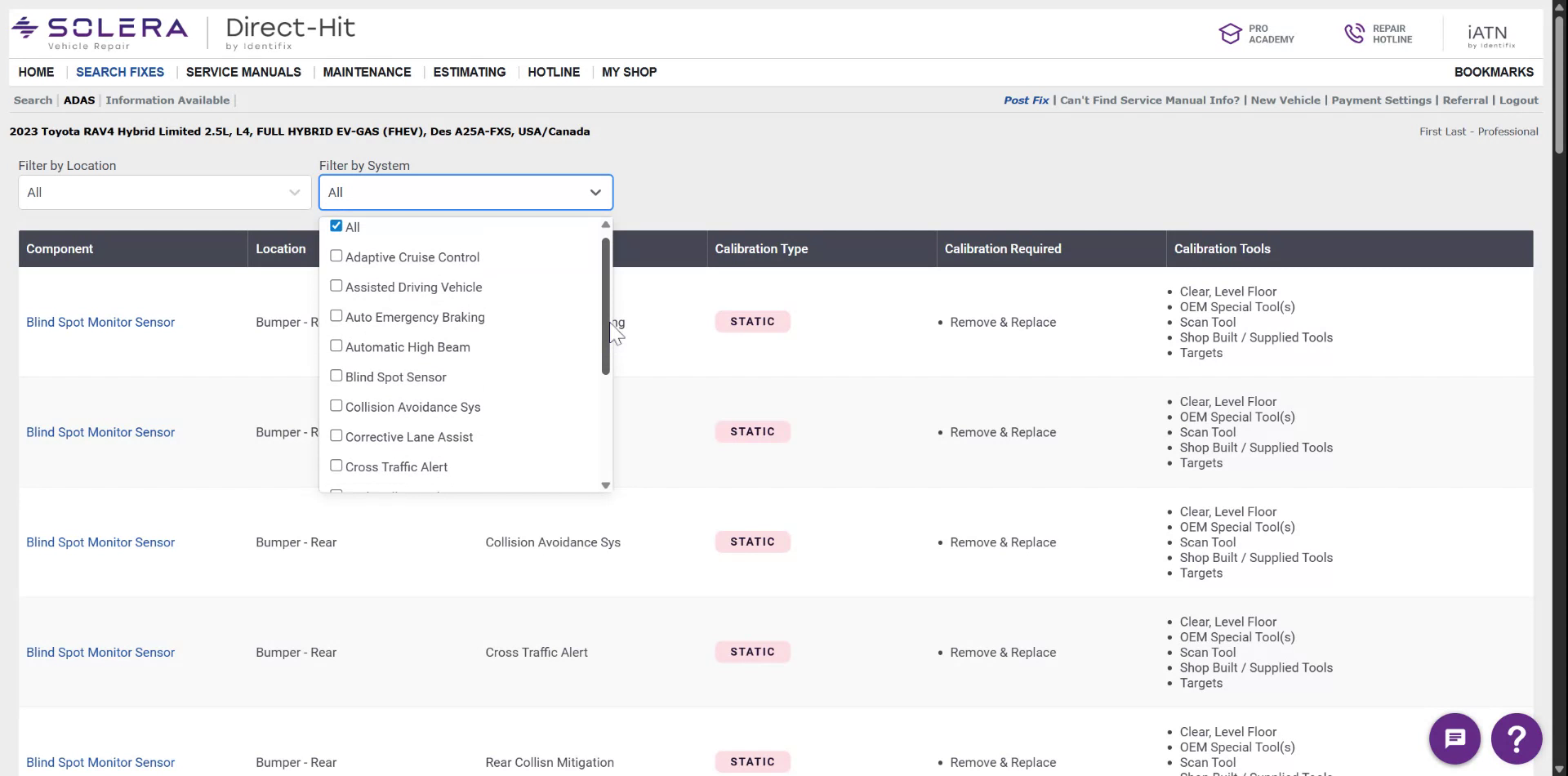Screen dimensions: 1568x776
Task: Click the Solera Vehicle Repair logo
Action: point(98,30)
